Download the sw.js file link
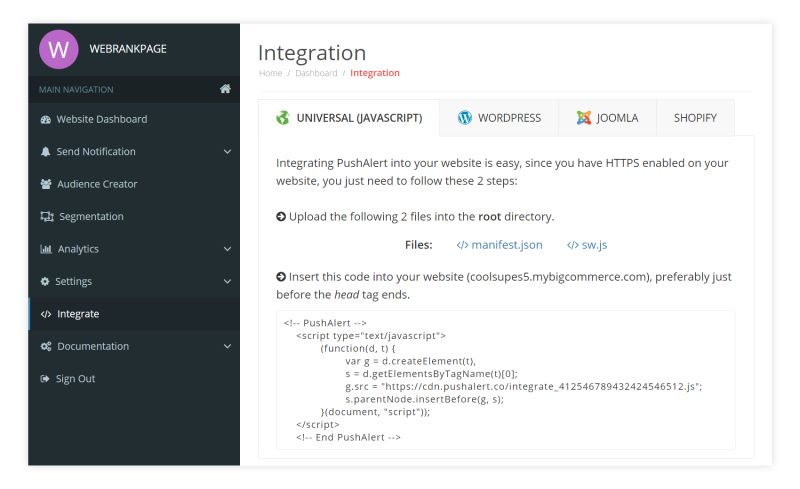This screenshot has height=489, width=800. (587, 245)
